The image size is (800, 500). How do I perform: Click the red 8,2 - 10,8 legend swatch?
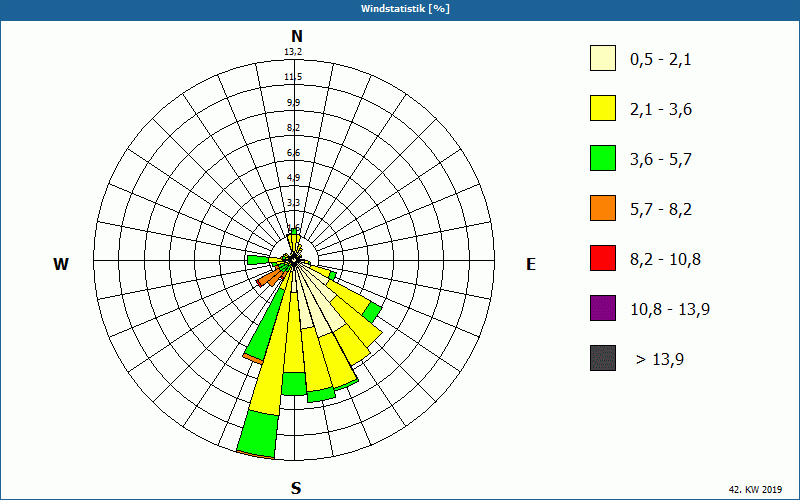(603, 258)
